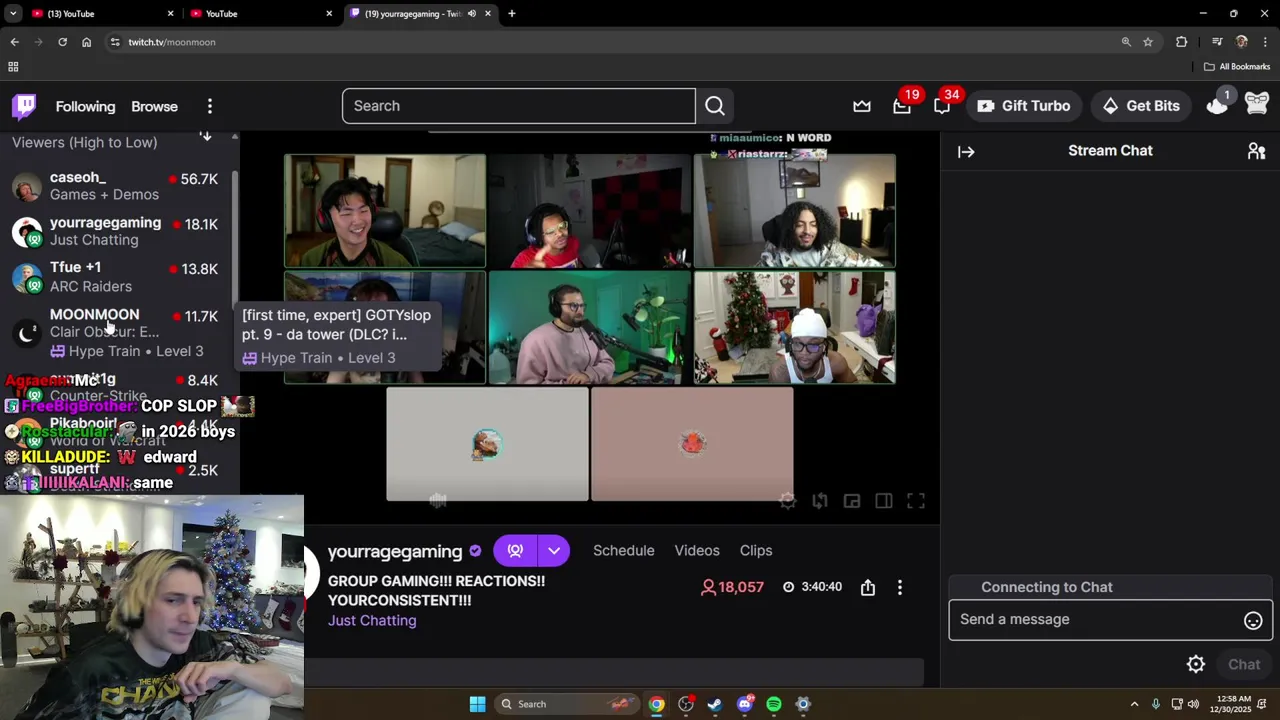Open All Bookmarks folder
This screenshot has width=1280, height=720.
[x=1237, y=67]
